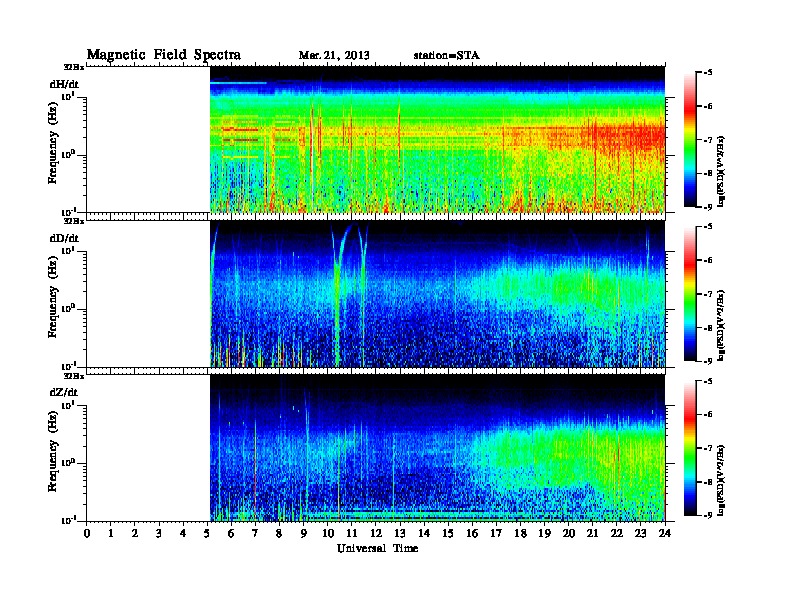This screenshot has width=792, height=612.
Task: Click the -5 value on dH/dt color scale
Action: click(708, 73)
